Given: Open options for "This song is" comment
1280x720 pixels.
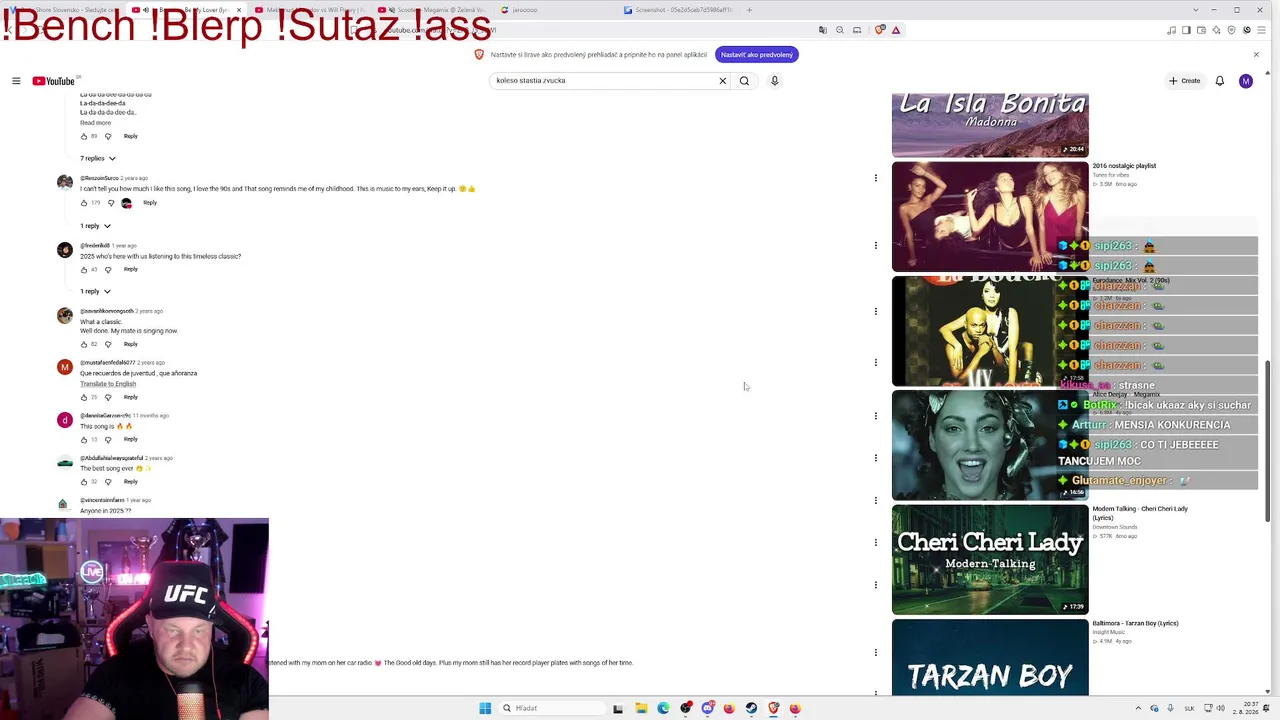Looking at the screenshot, I should click(x=876, y=416).
